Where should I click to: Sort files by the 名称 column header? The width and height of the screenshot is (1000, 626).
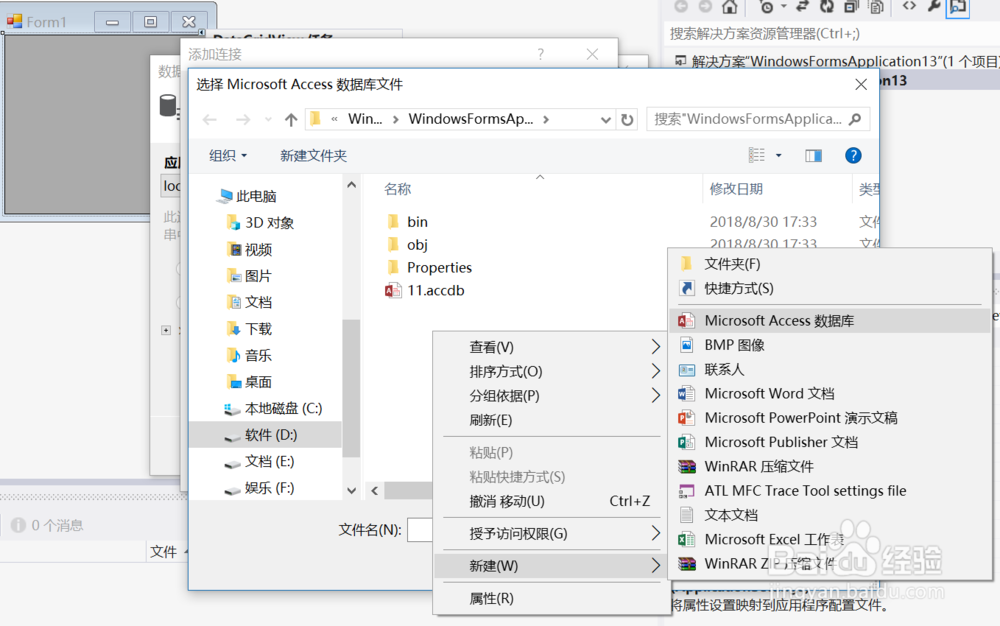point(397,189)
